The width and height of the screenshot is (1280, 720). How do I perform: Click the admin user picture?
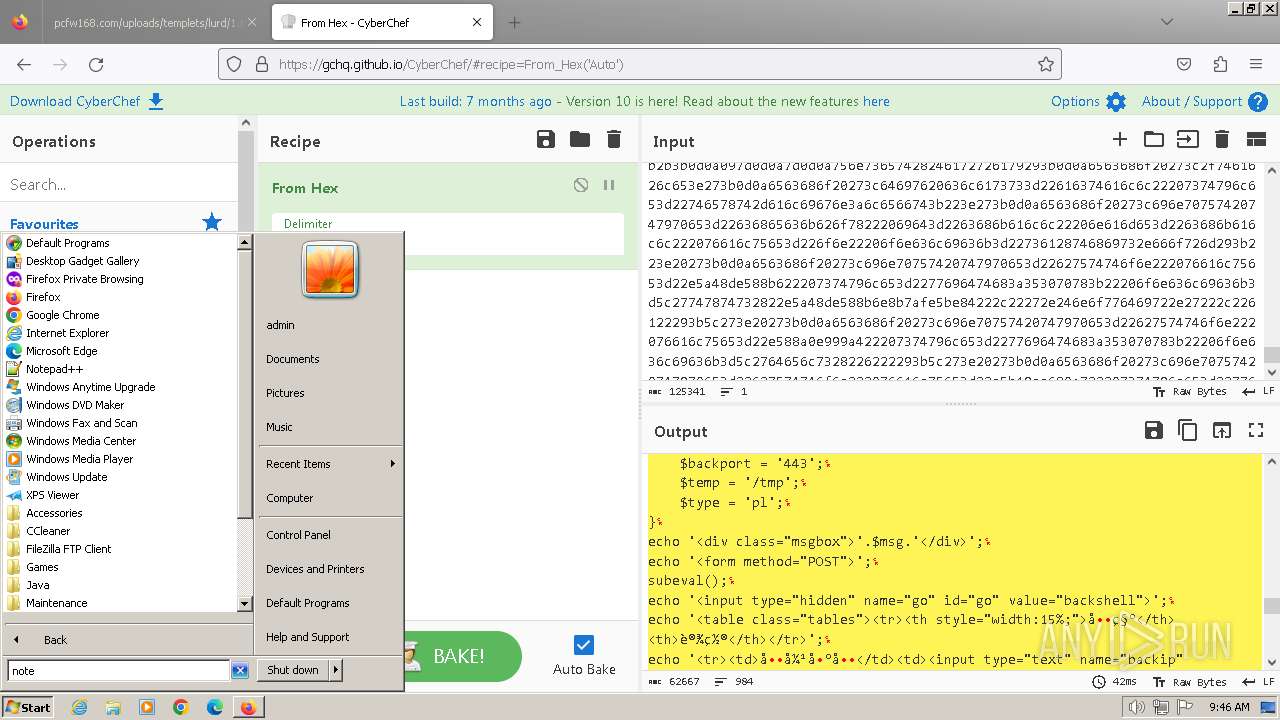click(x=330, y=270)
